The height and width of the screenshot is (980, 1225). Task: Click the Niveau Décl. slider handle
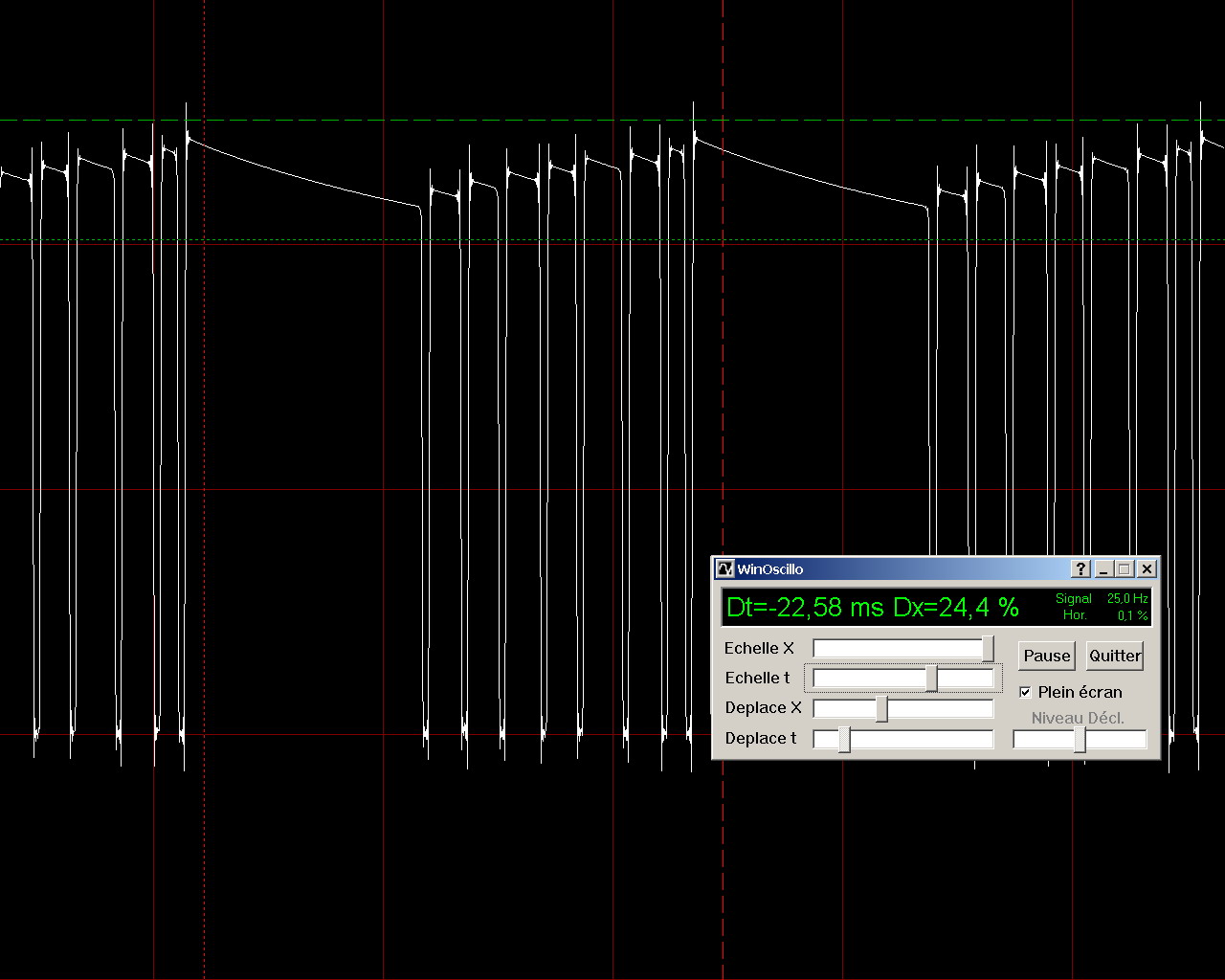click(x=1080, y=739)
